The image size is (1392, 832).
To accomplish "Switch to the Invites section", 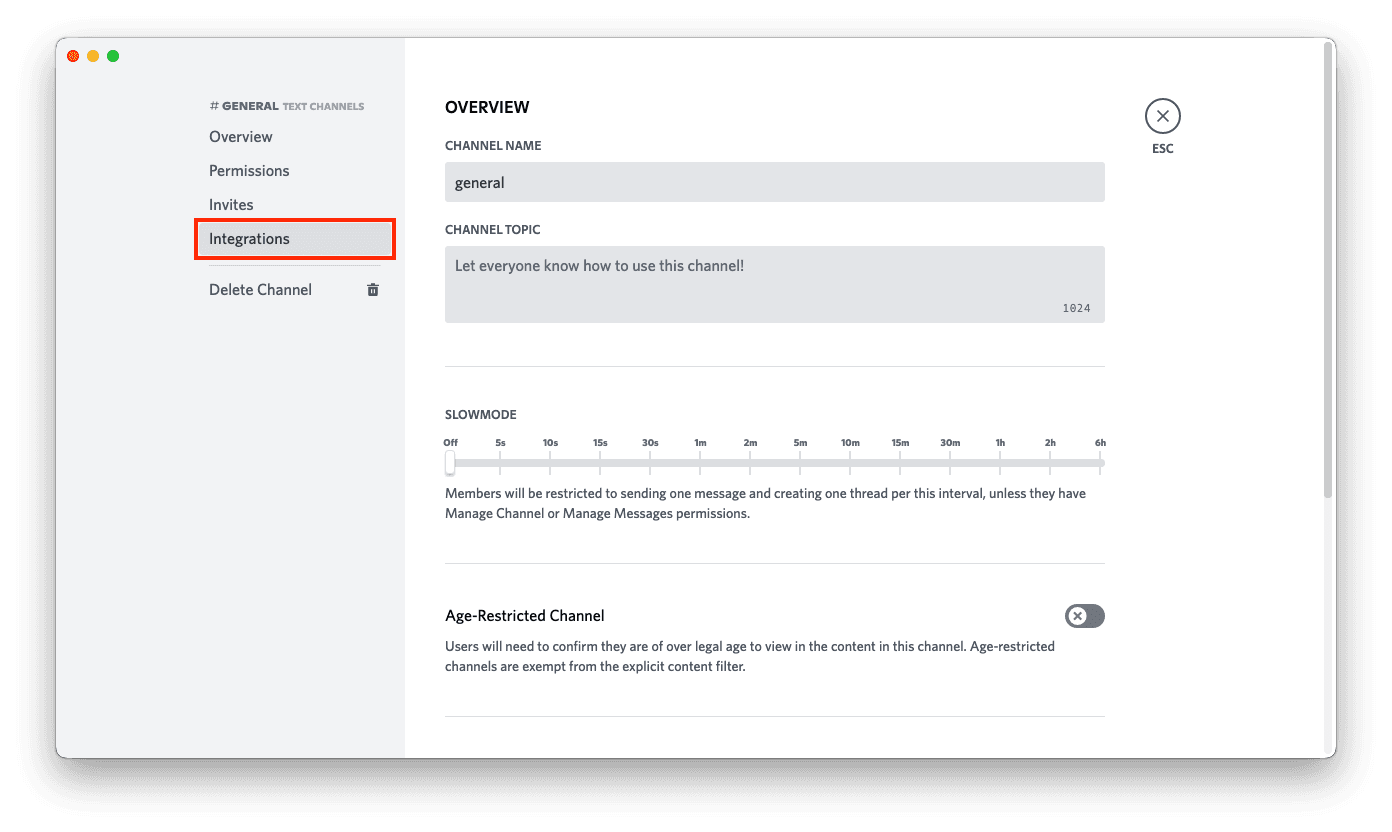I will (231, 204).
